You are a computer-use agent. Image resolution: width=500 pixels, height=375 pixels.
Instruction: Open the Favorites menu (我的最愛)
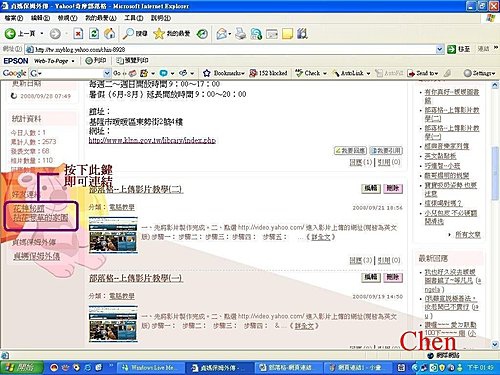tap(101, 18)
